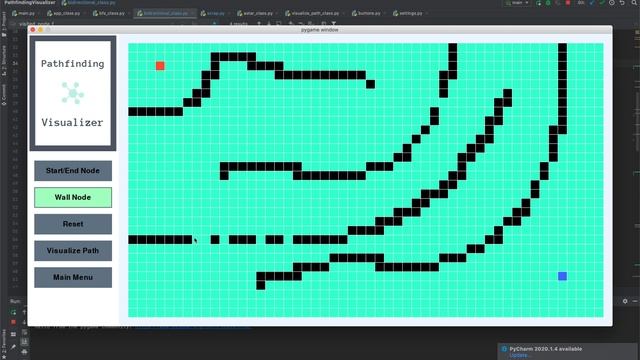Select bidirectional_class.py tab in PyCharm
Viewport: 640px width, 360px height.
165,13
